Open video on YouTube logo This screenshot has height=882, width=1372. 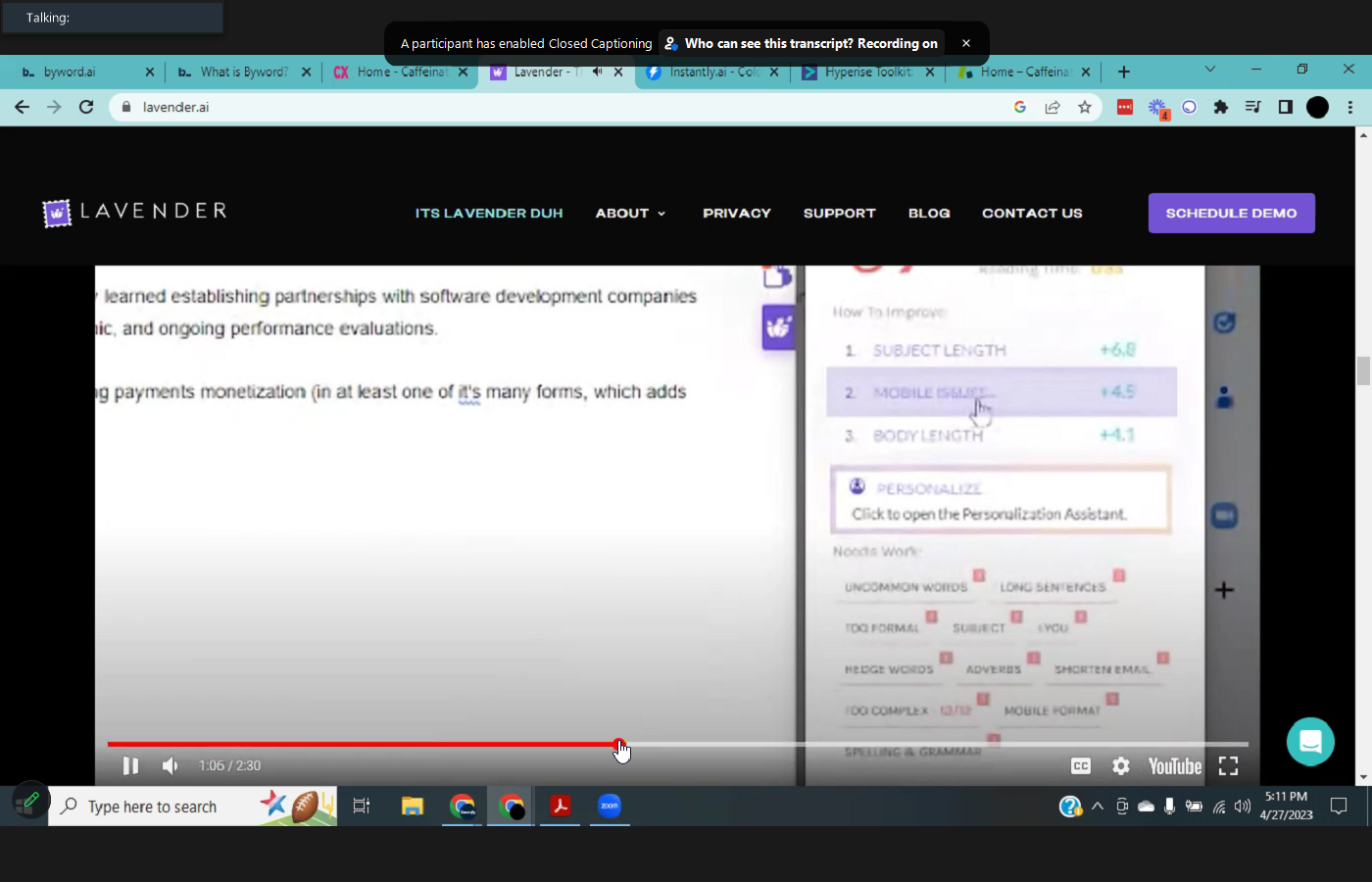(1174, 766)
